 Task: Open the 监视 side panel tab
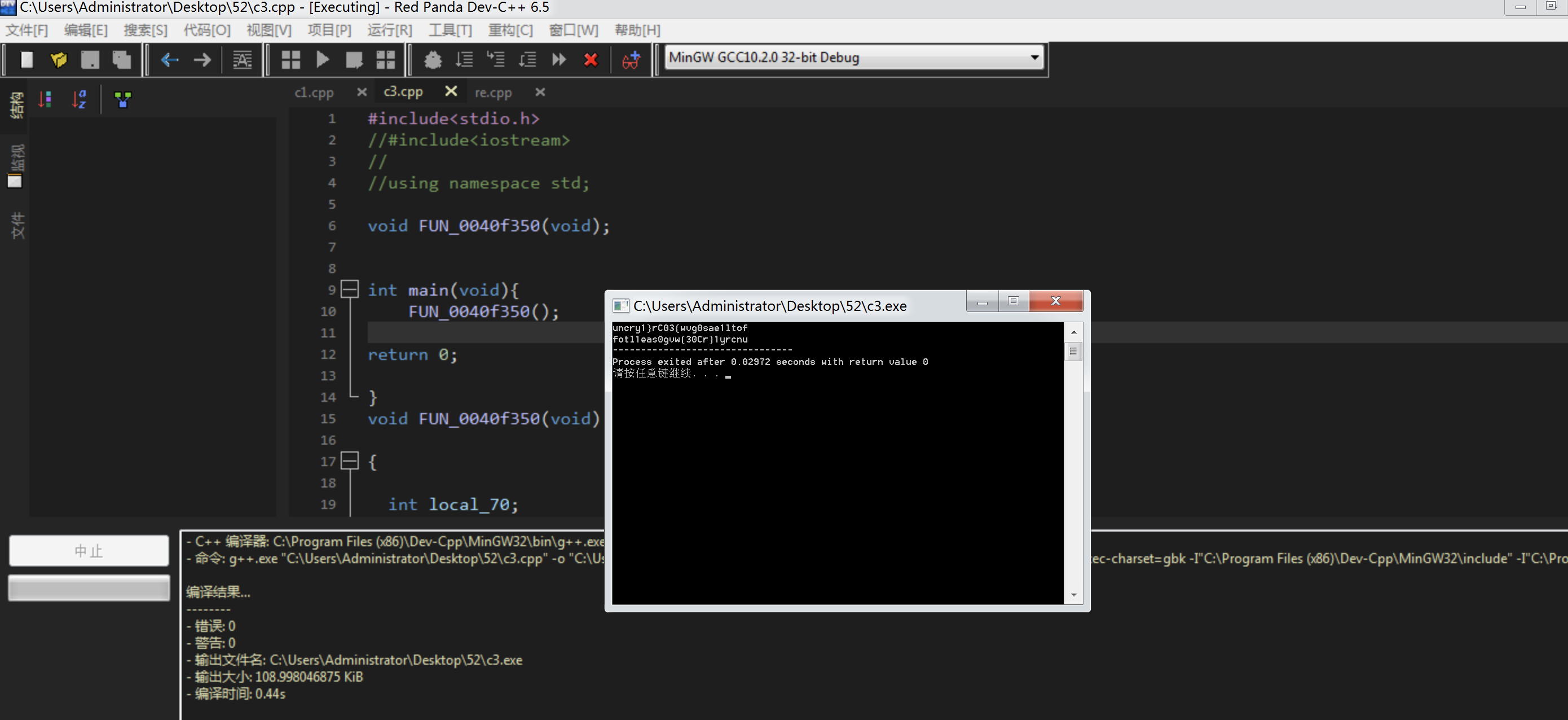pyautogui.click(x=15, y=165)
